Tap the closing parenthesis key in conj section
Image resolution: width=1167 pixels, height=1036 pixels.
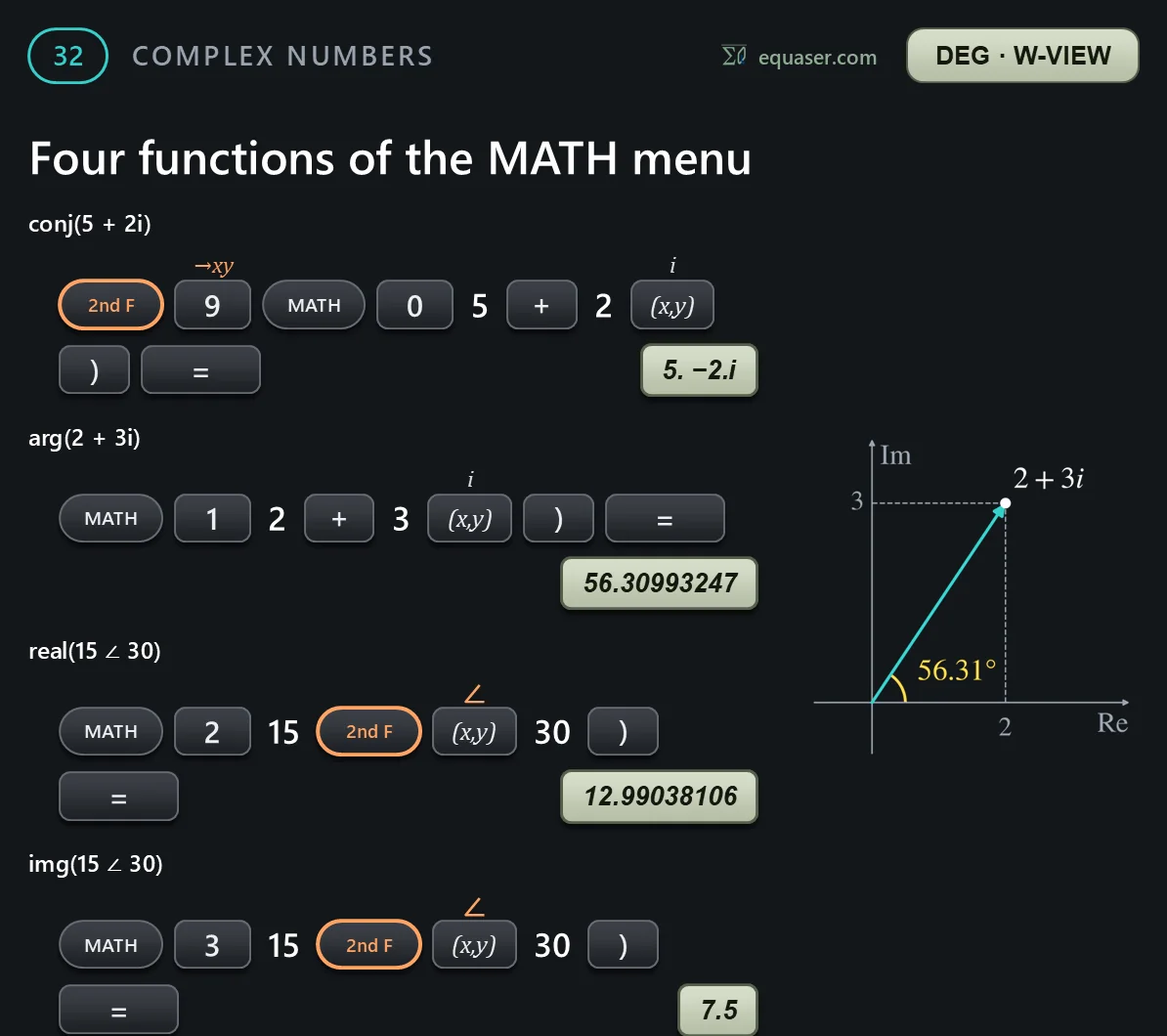click(94, 369)
